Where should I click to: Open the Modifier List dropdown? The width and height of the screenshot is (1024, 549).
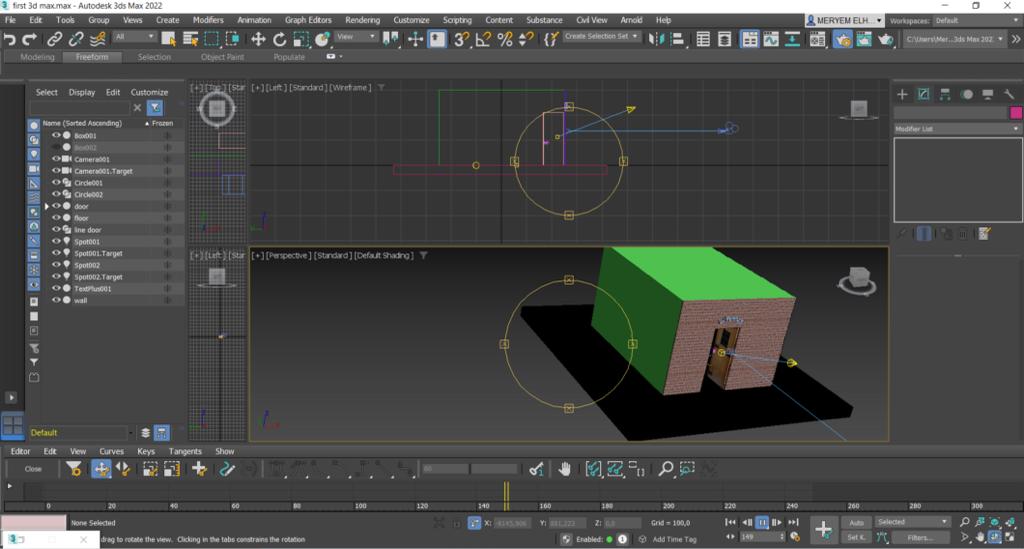[958, 129]
